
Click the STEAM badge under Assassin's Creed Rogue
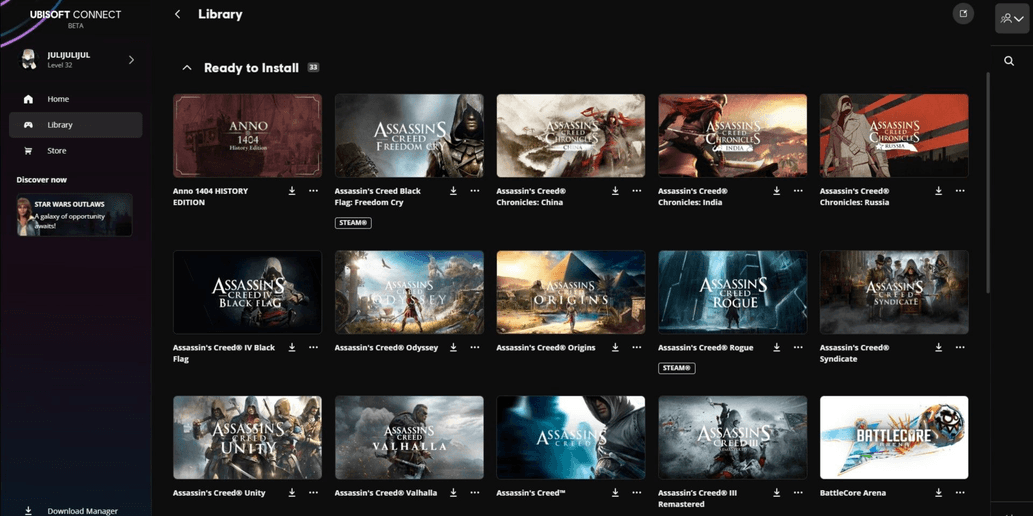click(x=677, y=368)
